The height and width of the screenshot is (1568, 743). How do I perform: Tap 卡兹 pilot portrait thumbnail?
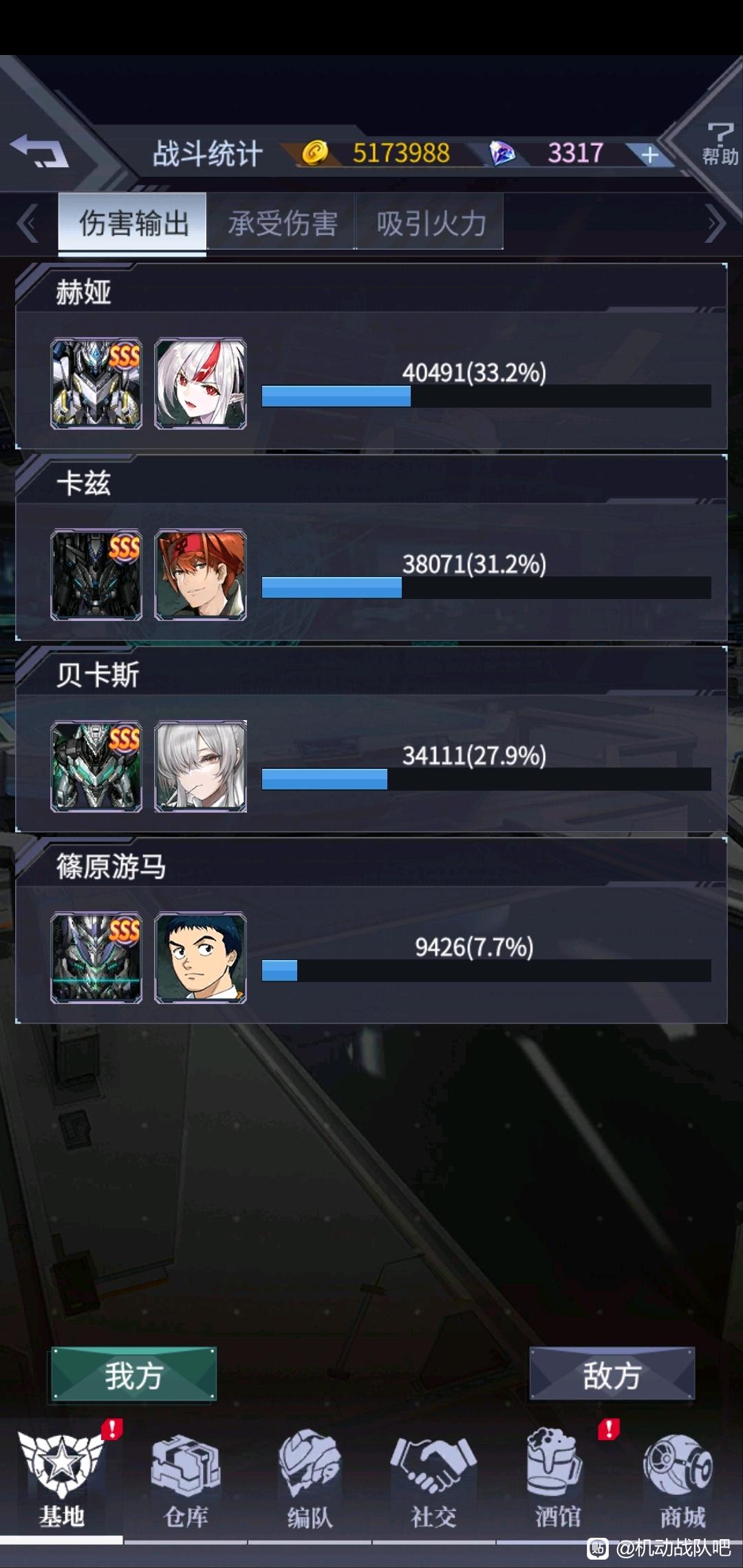pyautogui.click(x=200, y=575)
